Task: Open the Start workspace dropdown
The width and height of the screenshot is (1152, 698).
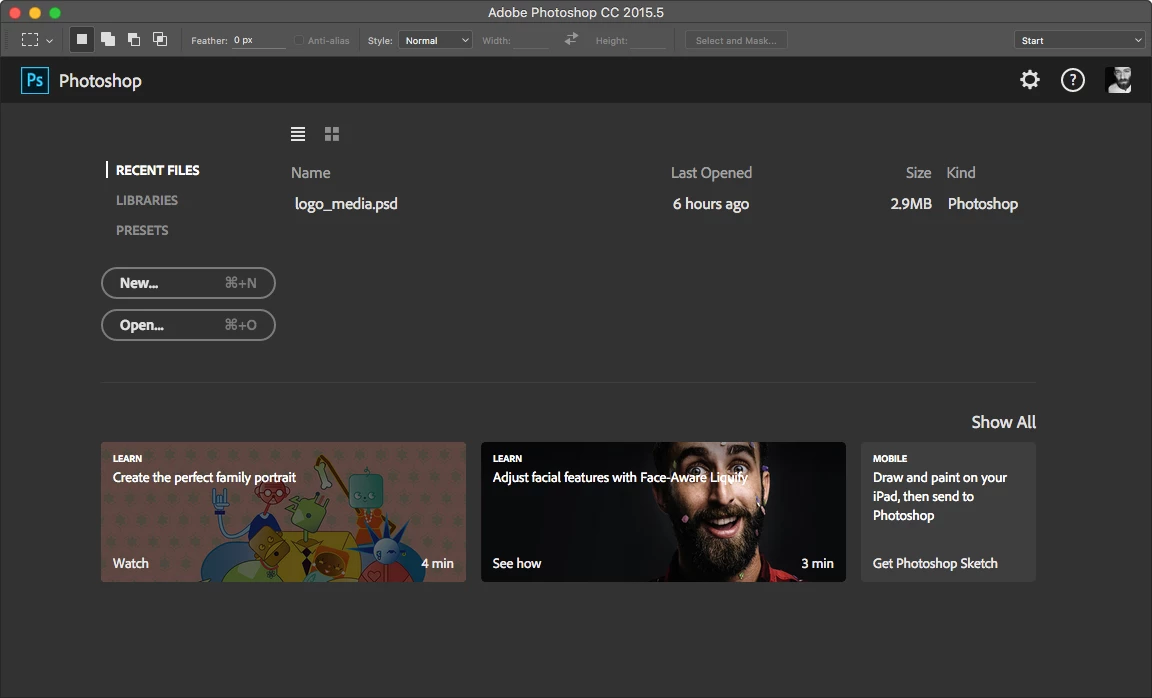Action: point(1079,40)
